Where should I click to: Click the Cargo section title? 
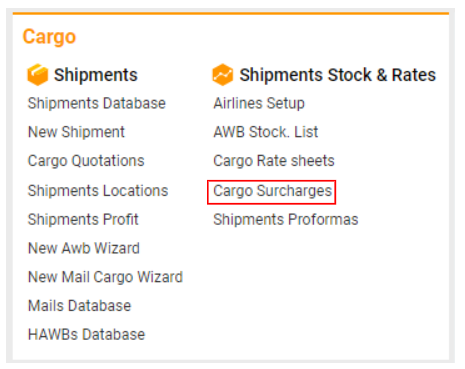[x=49, y=37]
